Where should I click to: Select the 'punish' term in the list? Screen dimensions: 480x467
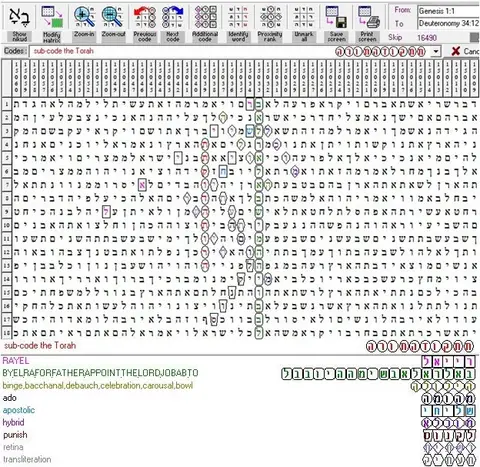[x=15, y=435]
